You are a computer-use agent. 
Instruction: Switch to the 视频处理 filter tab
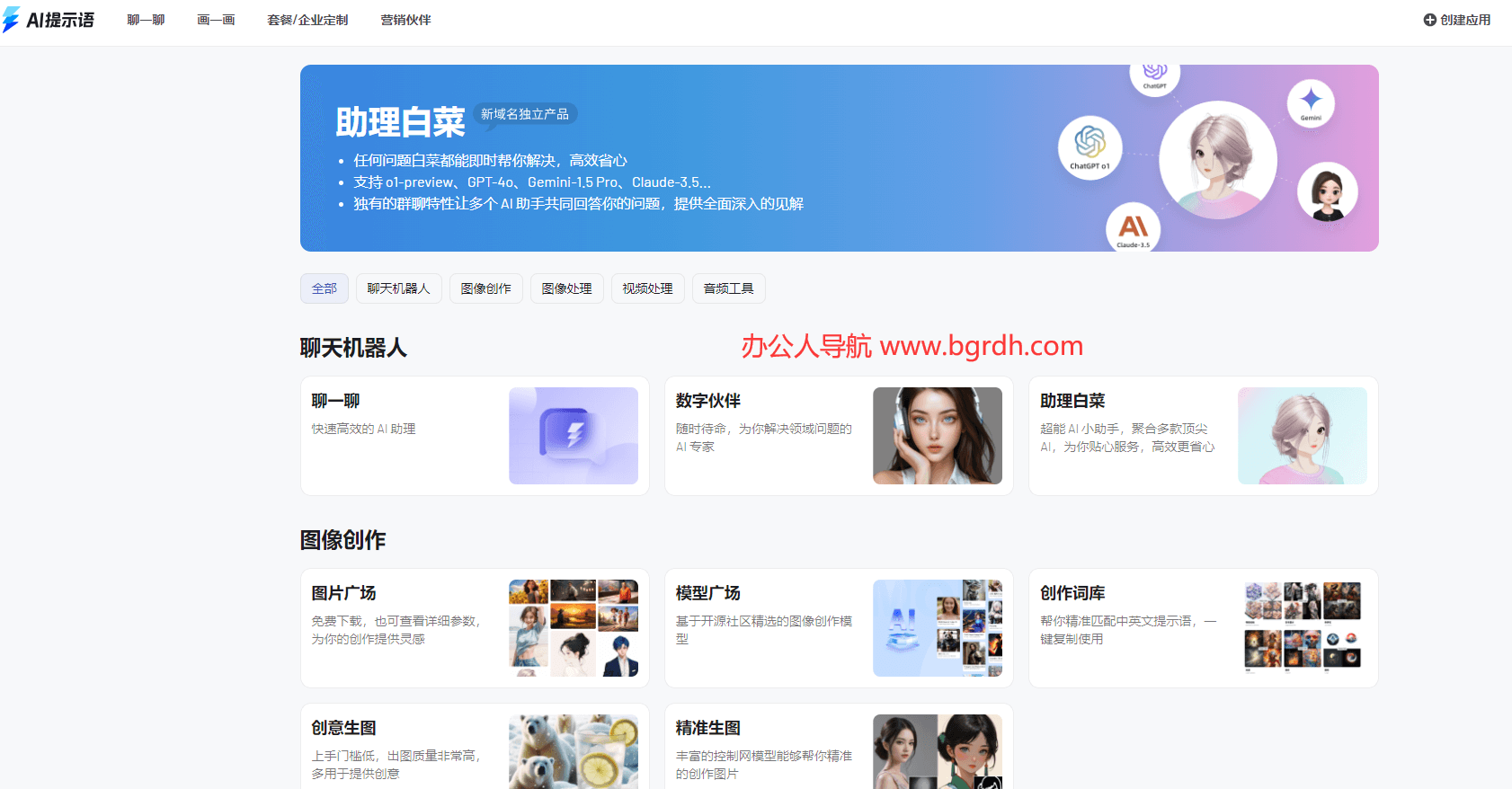648,288
